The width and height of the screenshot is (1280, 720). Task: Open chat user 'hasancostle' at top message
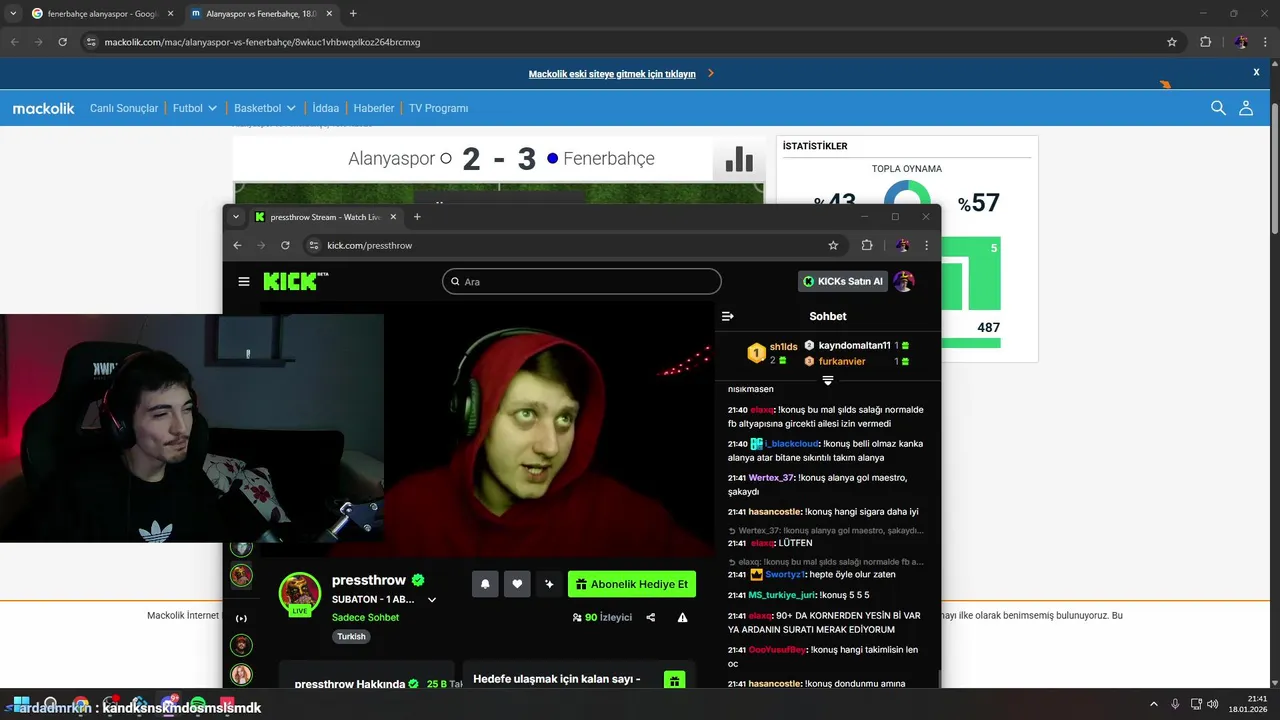point(775,512)
